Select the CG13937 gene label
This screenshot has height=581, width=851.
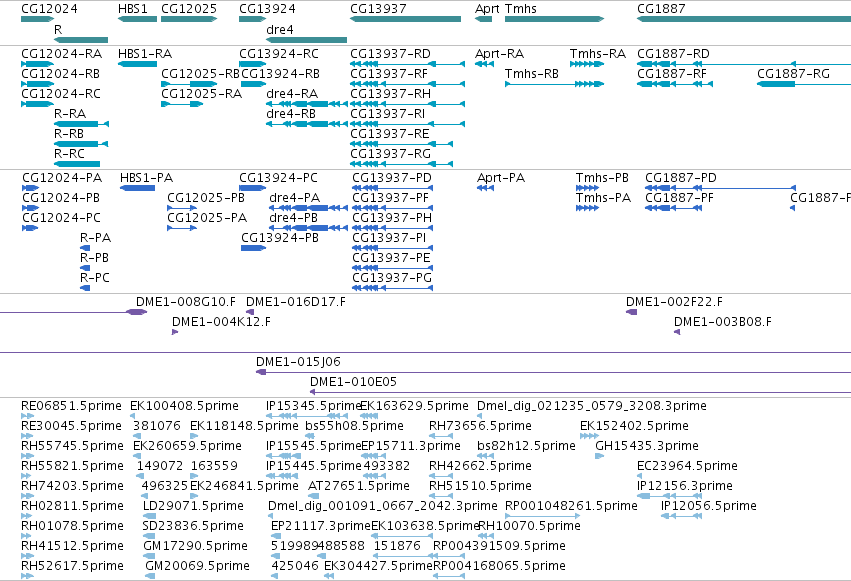(x=378, y=9)
